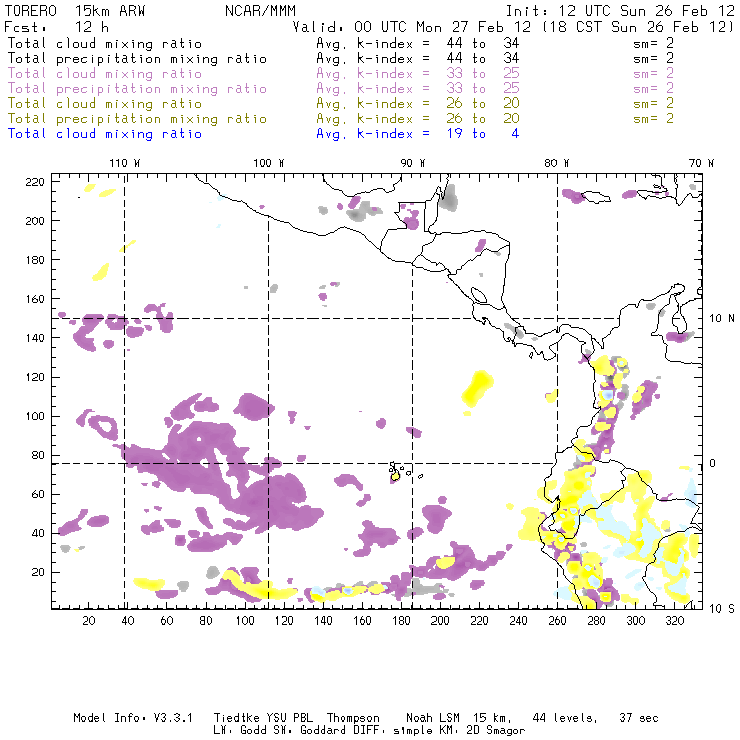Click 'Goddard DIFF' text in footer
The height and width of the screenshot is (740, 740).
point(340,730)
